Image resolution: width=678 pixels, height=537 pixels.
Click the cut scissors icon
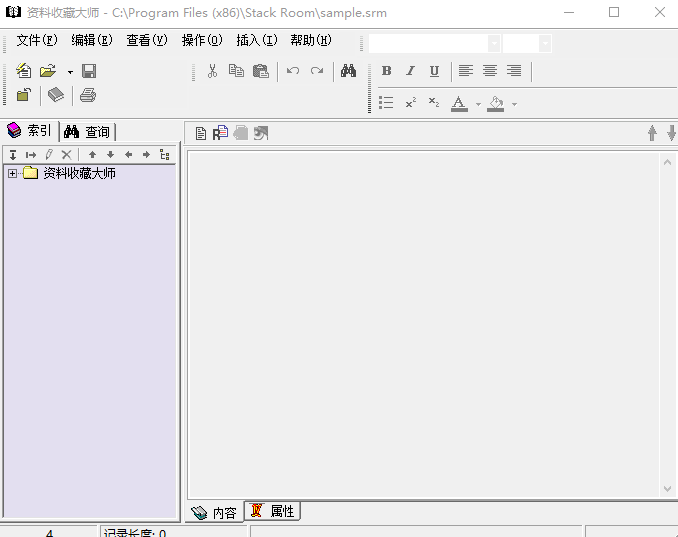click(x=212, y=71)
